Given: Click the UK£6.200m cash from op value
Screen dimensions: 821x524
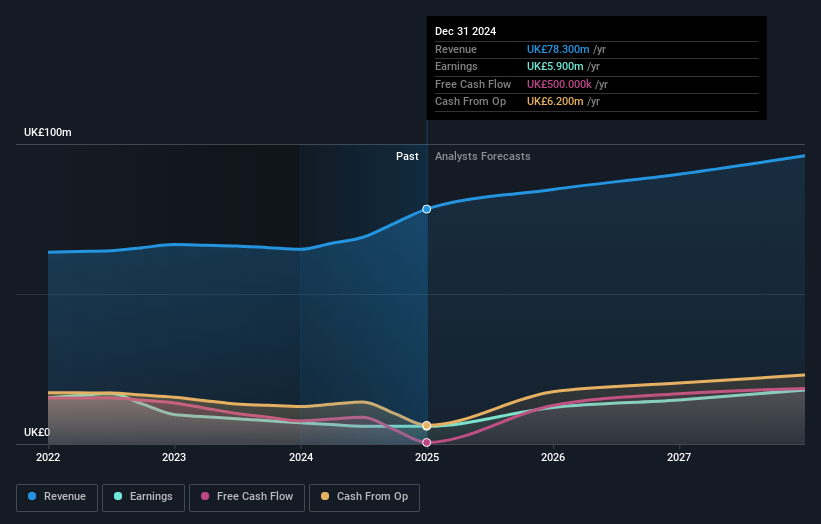Looking at the screenshot, I should click(555, 102).
